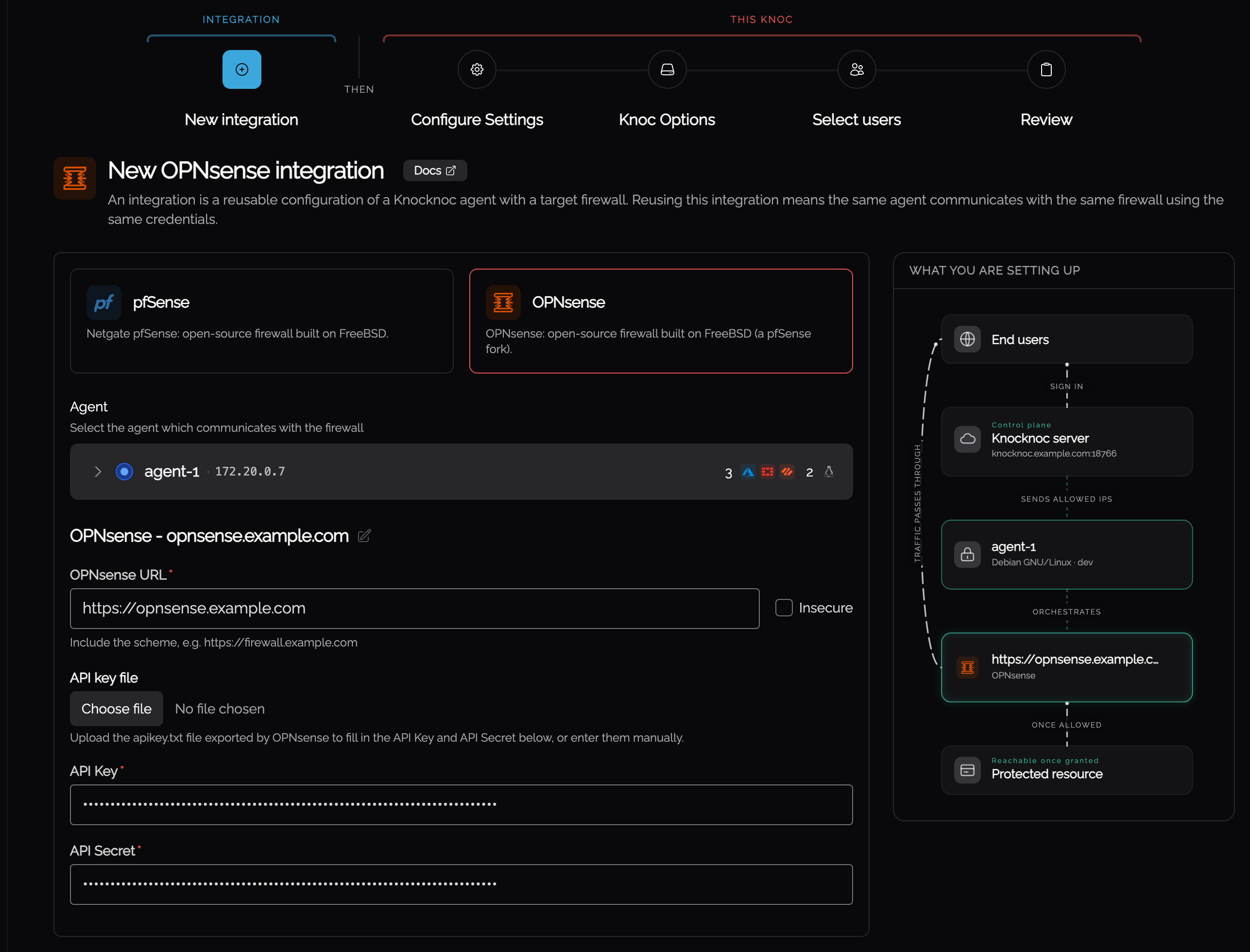Select the agent-1 radio button

point(124,472)
